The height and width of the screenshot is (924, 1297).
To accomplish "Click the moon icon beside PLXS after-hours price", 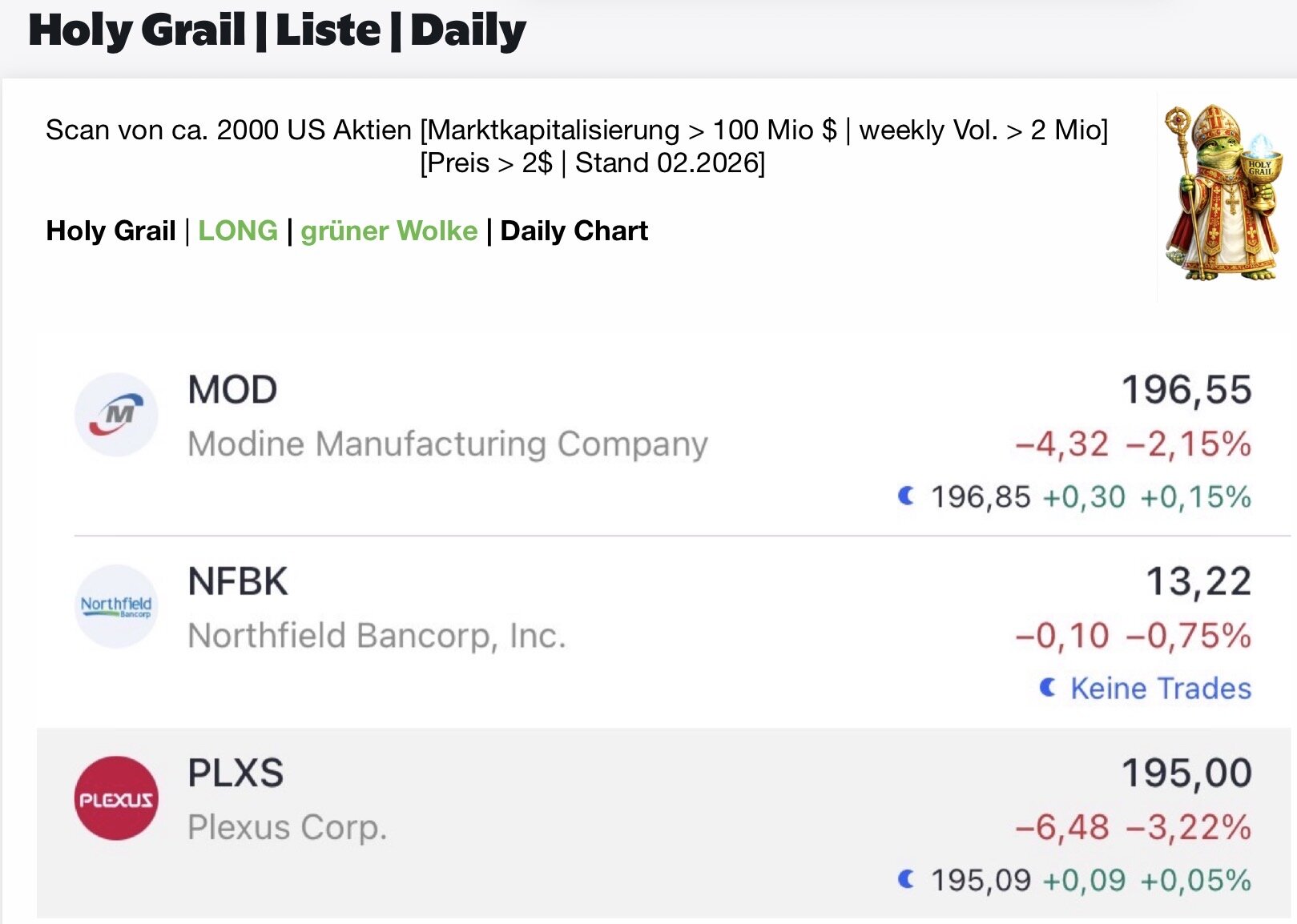I will (906, 879).
